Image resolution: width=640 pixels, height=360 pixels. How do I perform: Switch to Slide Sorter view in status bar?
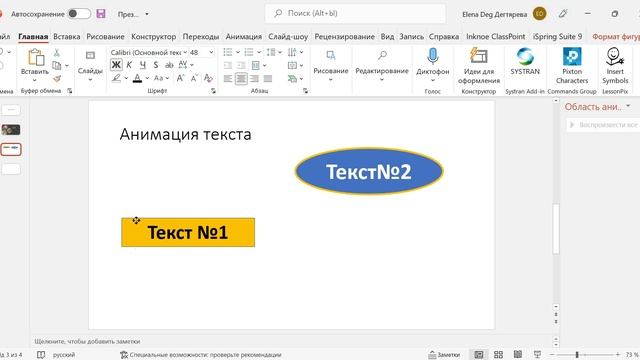pyautogui.click(x=498, y=355)
